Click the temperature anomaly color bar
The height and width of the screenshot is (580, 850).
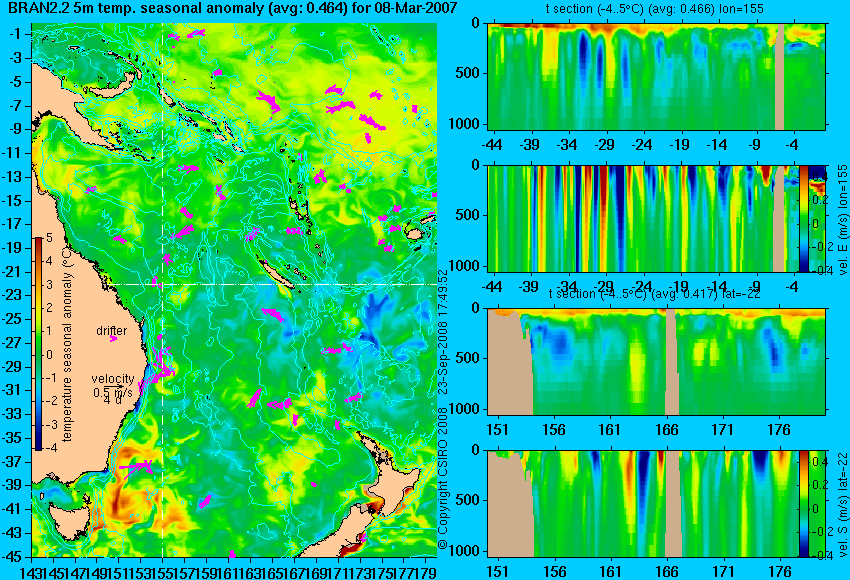(38, 344)
